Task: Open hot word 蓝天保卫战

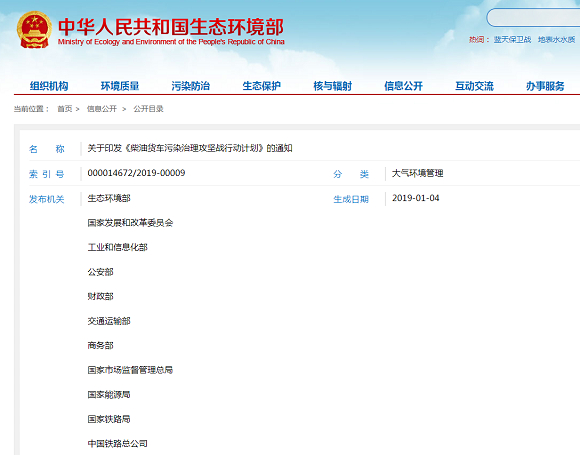Action: tap(512, 40)
